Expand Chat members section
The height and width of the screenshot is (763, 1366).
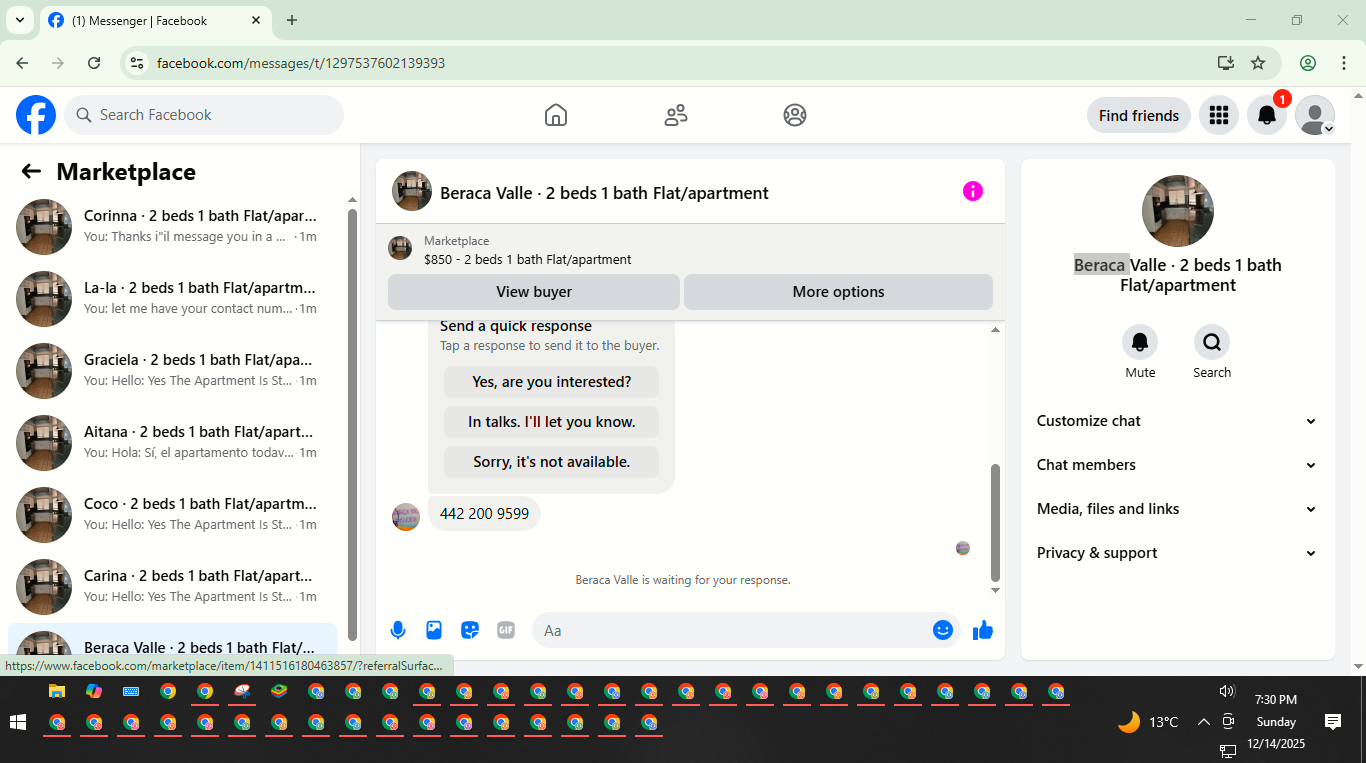click(x=1177, y=465)
